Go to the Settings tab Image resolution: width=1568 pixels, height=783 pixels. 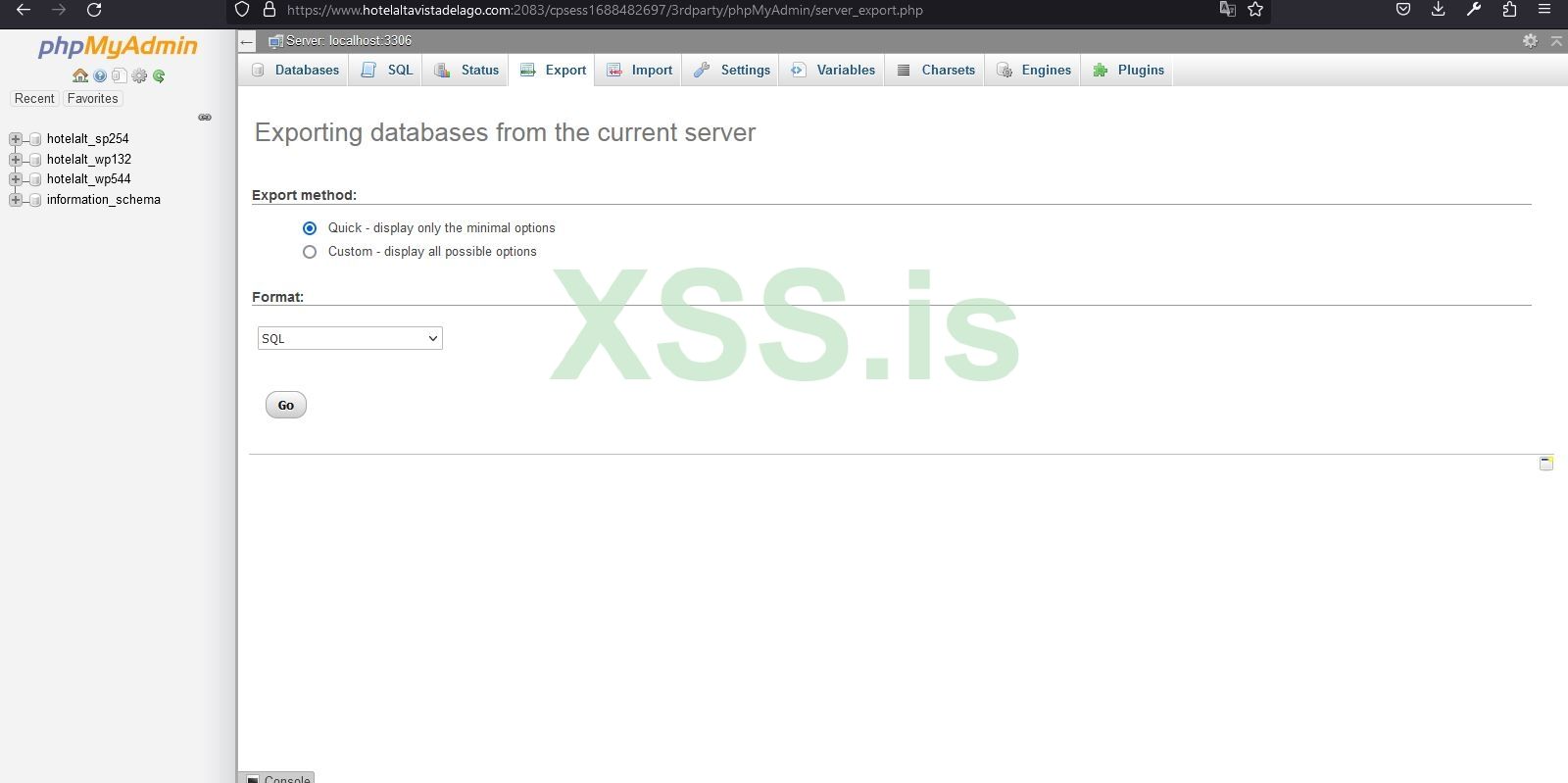pos(731,71)
